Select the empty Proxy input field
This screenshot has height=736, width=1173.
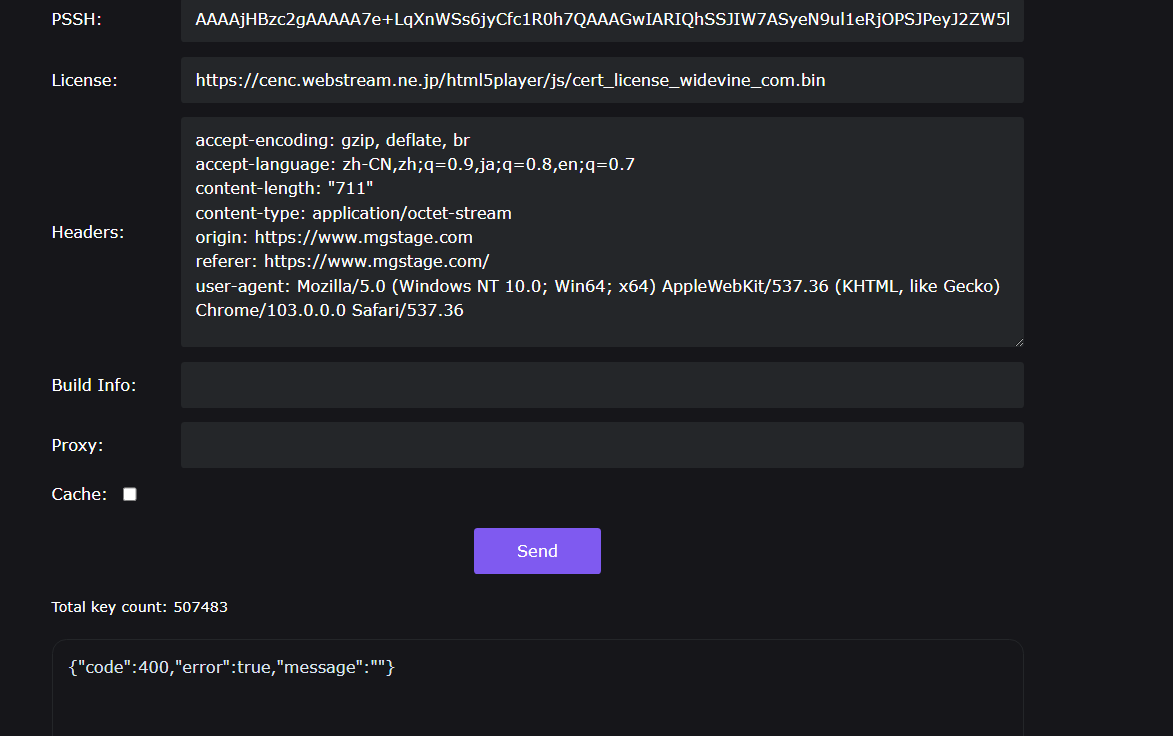[602, 445]
